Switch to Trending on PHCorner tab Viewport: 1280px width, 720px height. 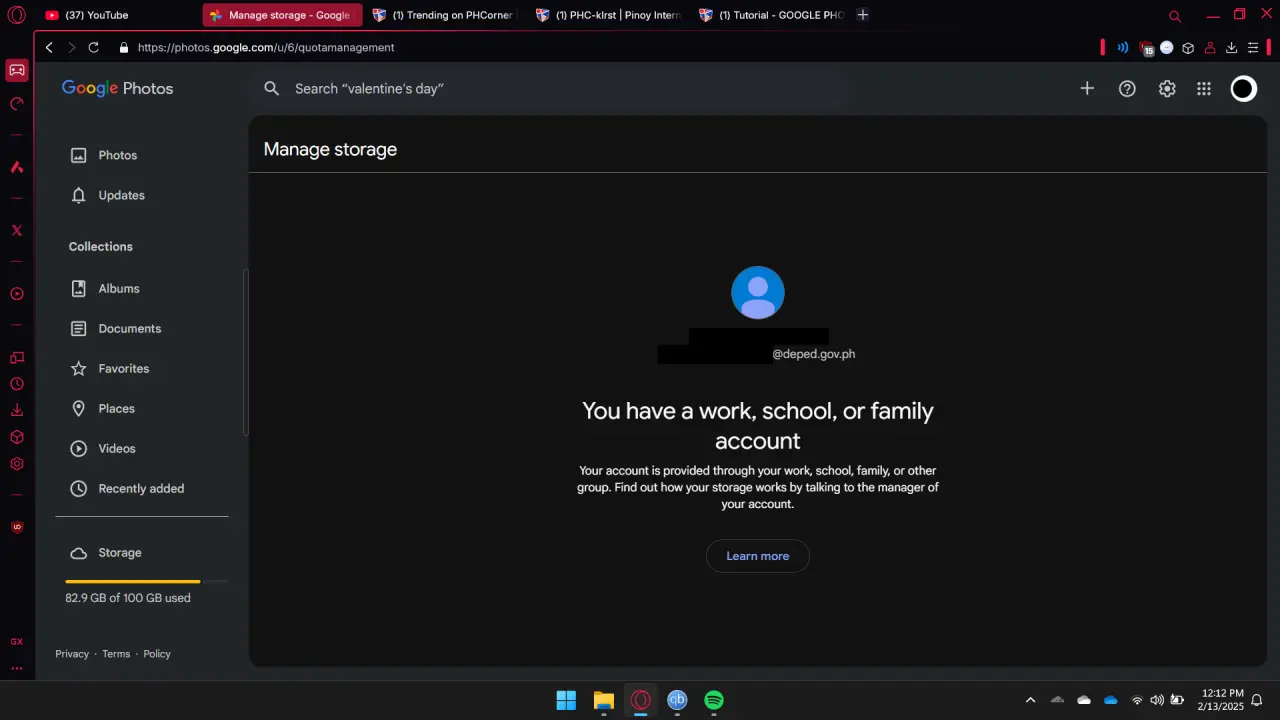444,15
